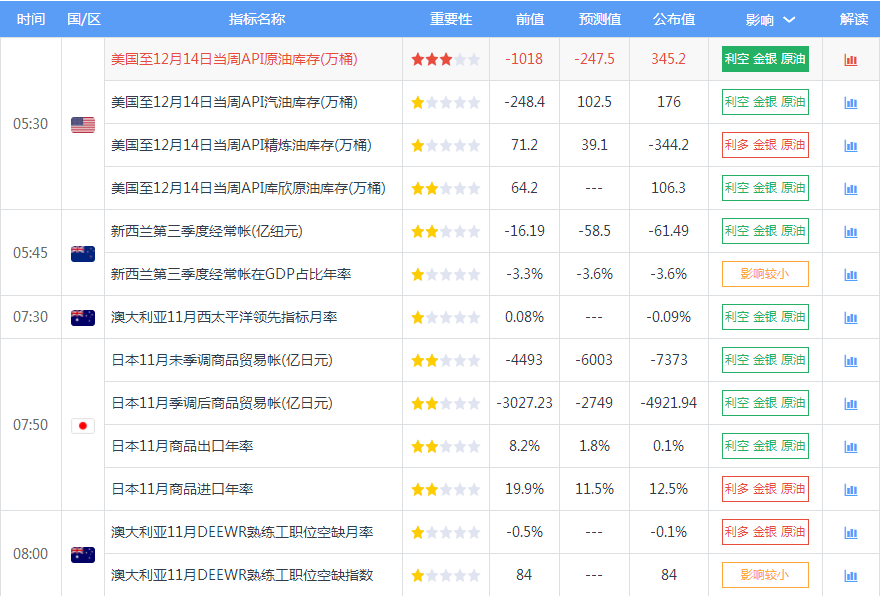Open chart for 日本11月商品进口年率
The height and width of the screenshot is (596, 880).
pos(851,490)
